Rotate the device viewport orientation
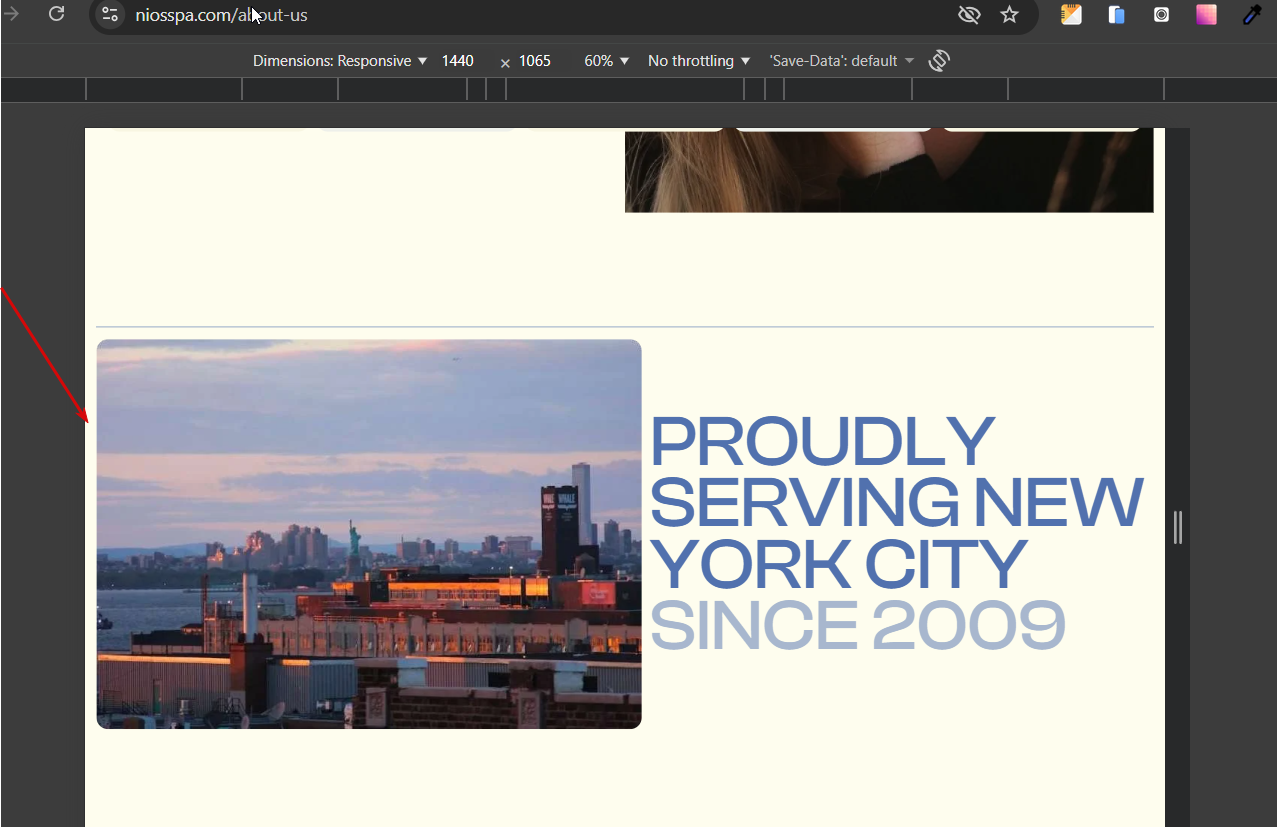Viewport: 1277px width, 827px height. [x=938, y=61]
